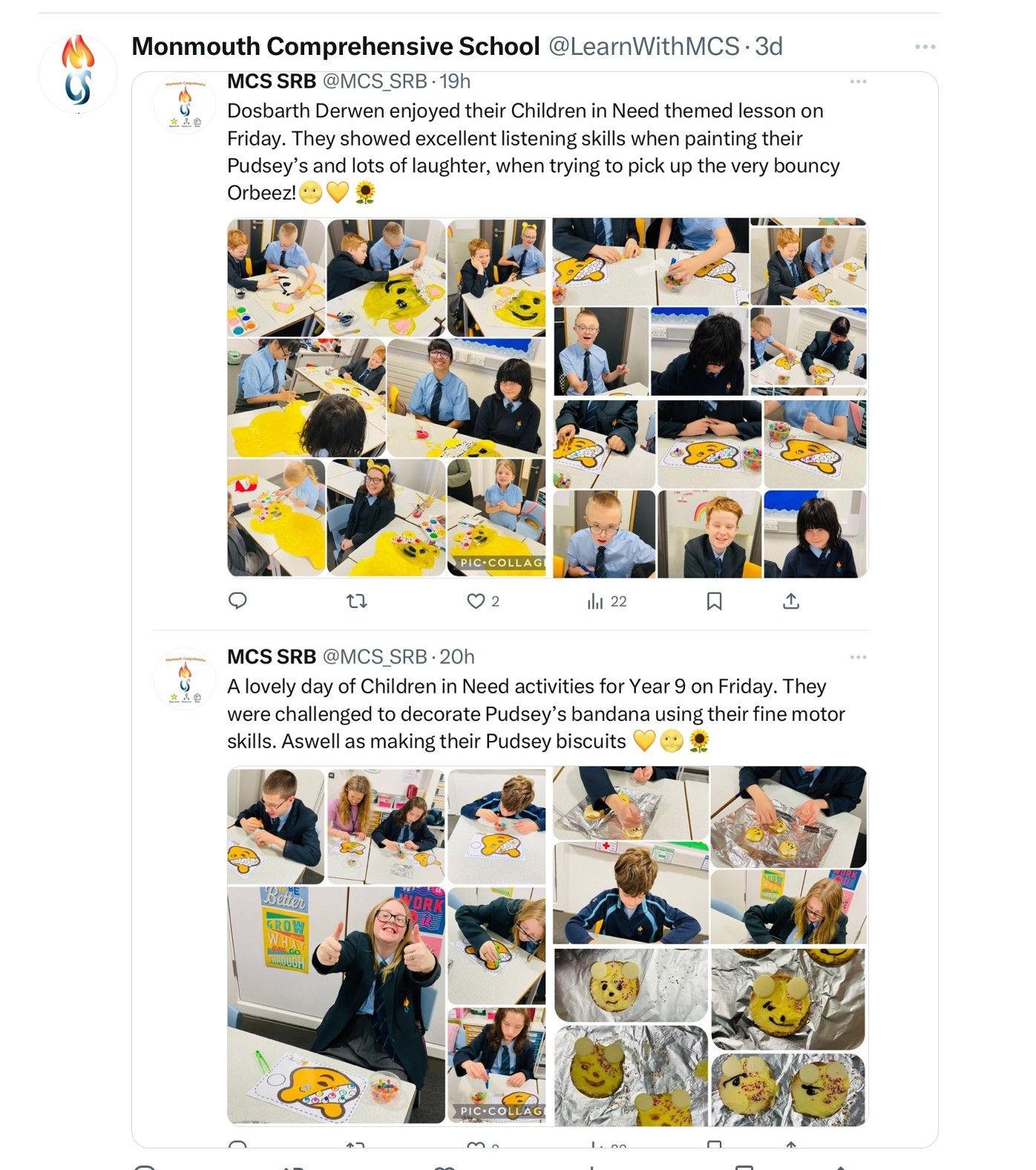Open the Year 9 thumbs-up collage image
The image size is (1036, 1170).
387,946
